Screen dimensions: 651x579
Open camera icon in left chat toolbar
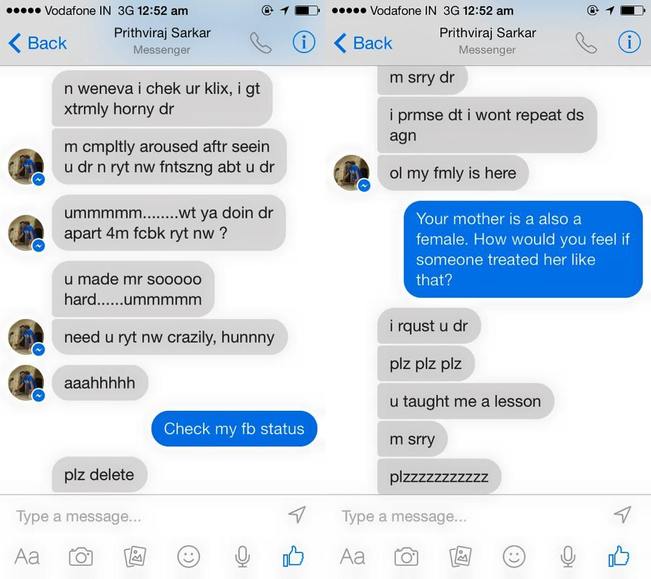coord(81,557)
